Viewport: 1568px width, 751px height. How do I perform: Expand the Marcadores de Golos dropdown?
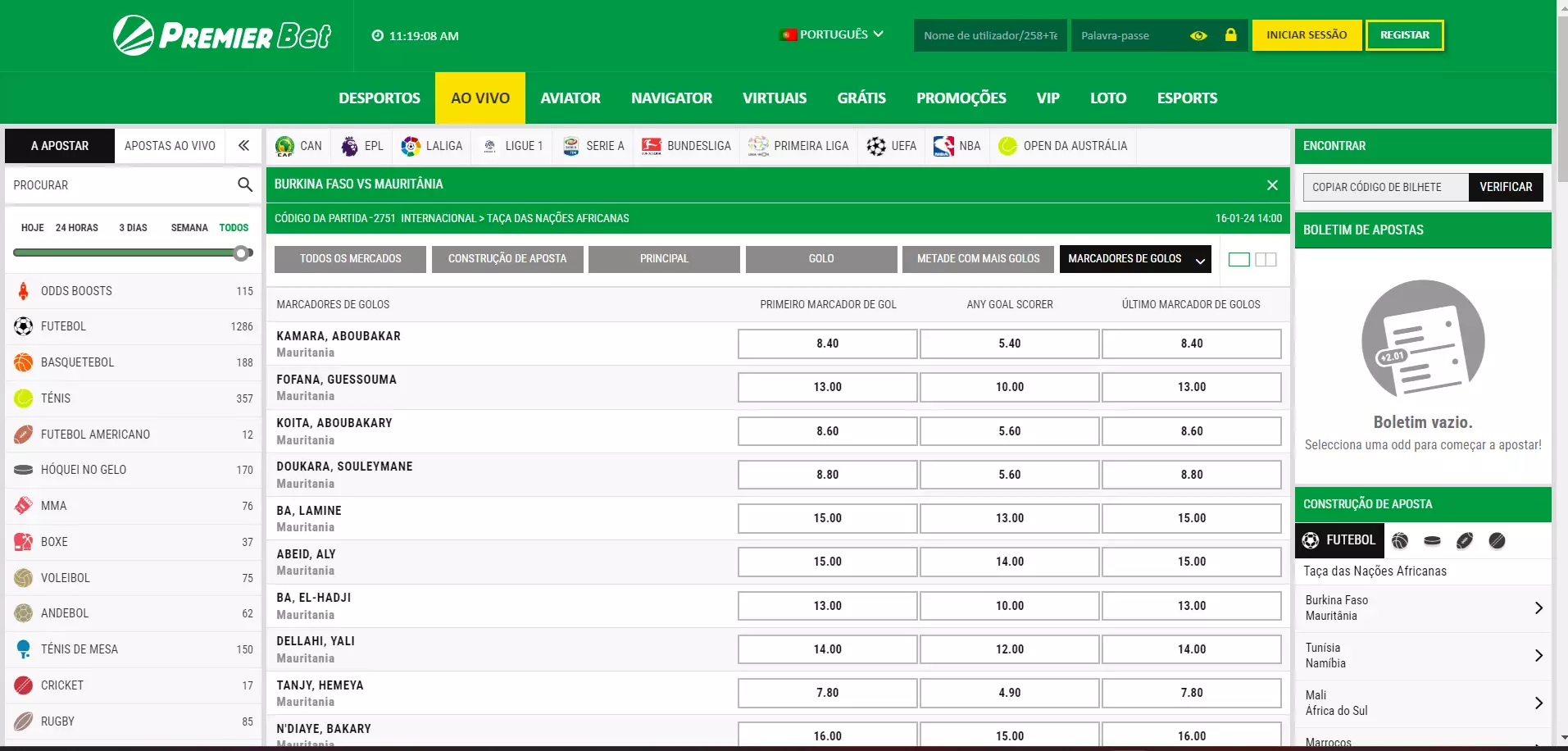1134,259
